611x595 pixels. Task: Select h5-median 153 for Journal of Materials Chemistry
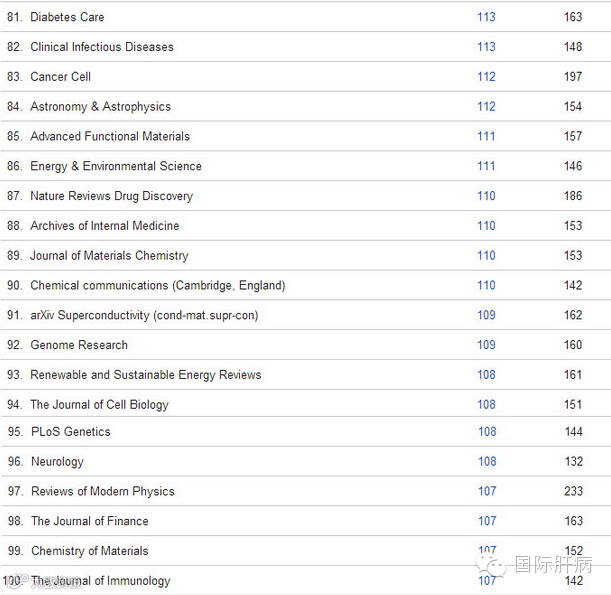tap(573, 255)
